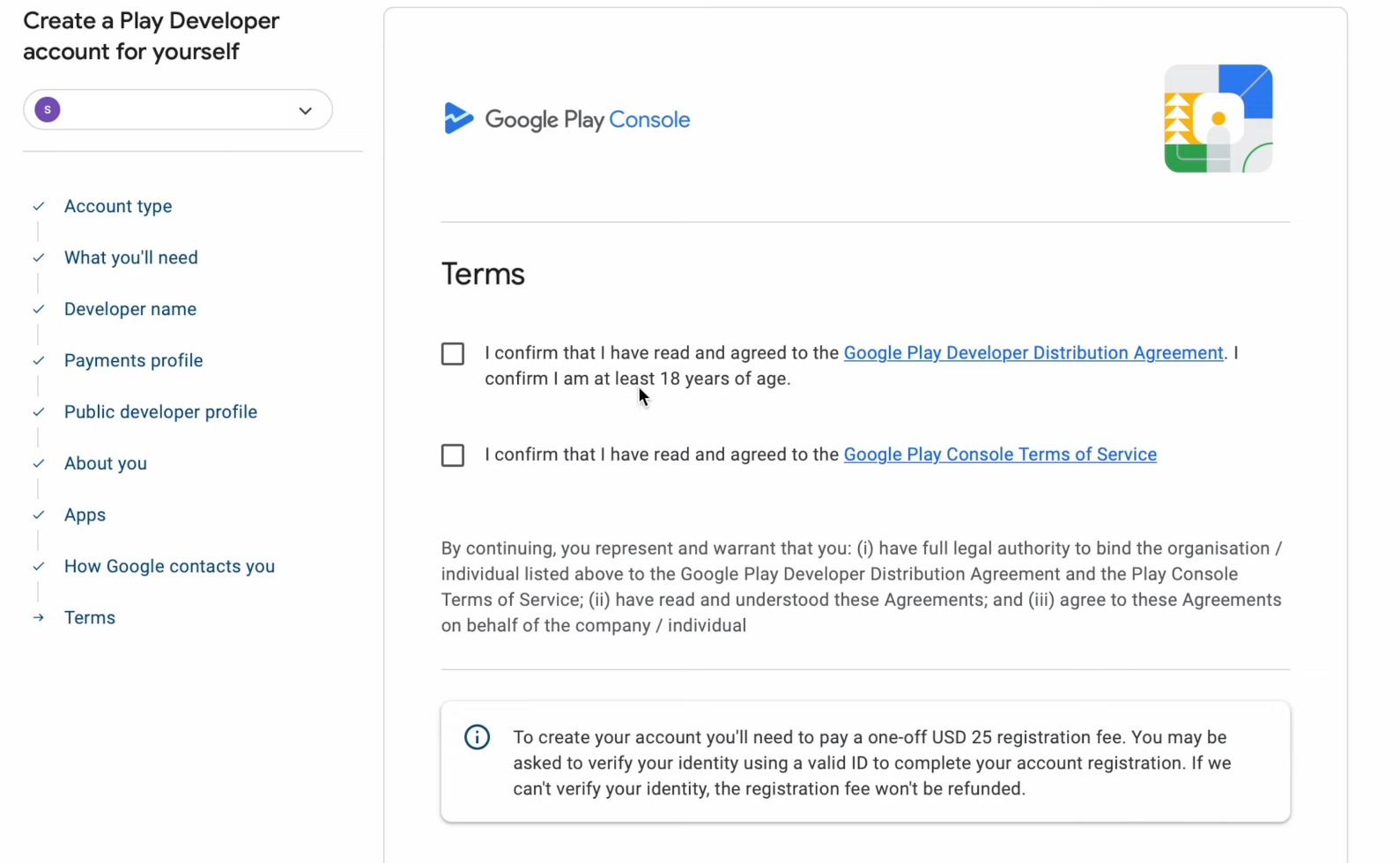Screen dimensions: 1400x863
Task: Click the colorful Play Console illustration
Action: 1219,118
